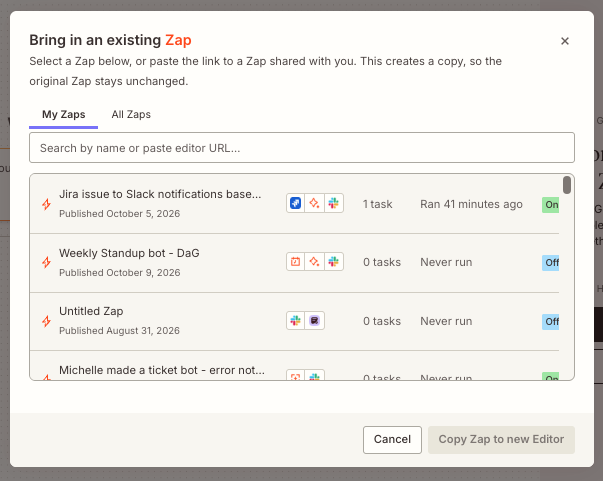The image size is (603, 481).
Task: Click Published August 31, 2026 text
Action: 119,331
